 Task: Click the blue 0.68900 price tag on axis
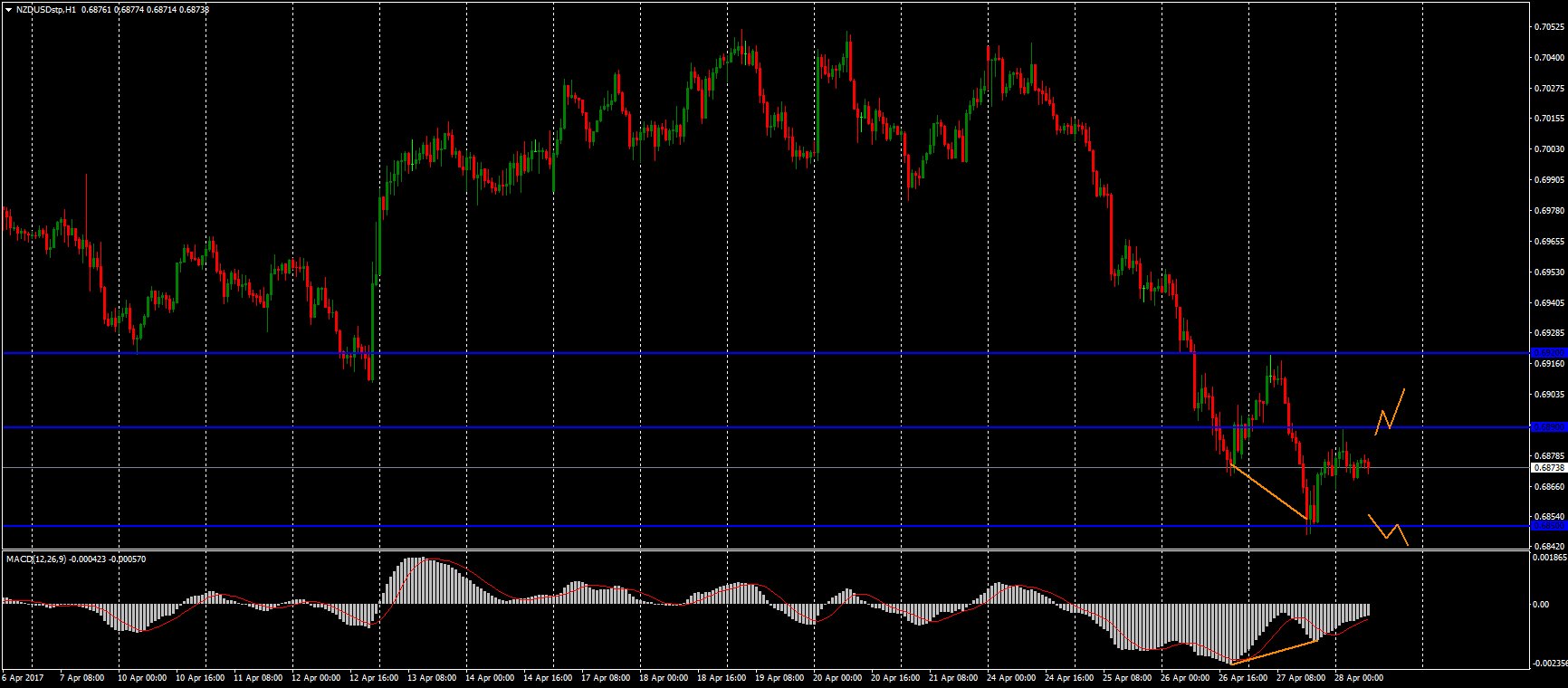pyautogui.click(x=1547, y=426)
